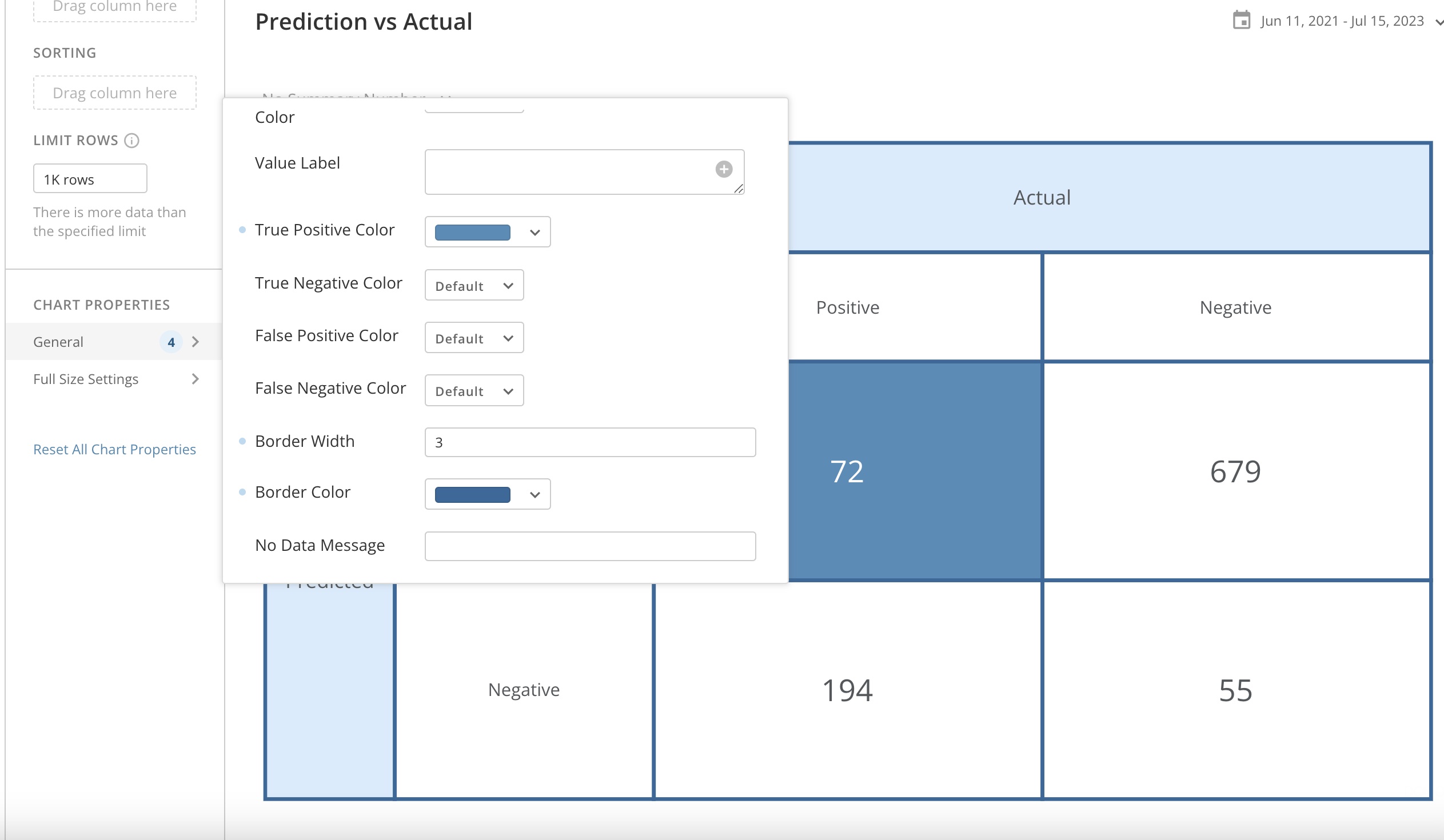1444x840 pixels.
Task: Edit the Border Width value field
Action: [x=589, y=442]
